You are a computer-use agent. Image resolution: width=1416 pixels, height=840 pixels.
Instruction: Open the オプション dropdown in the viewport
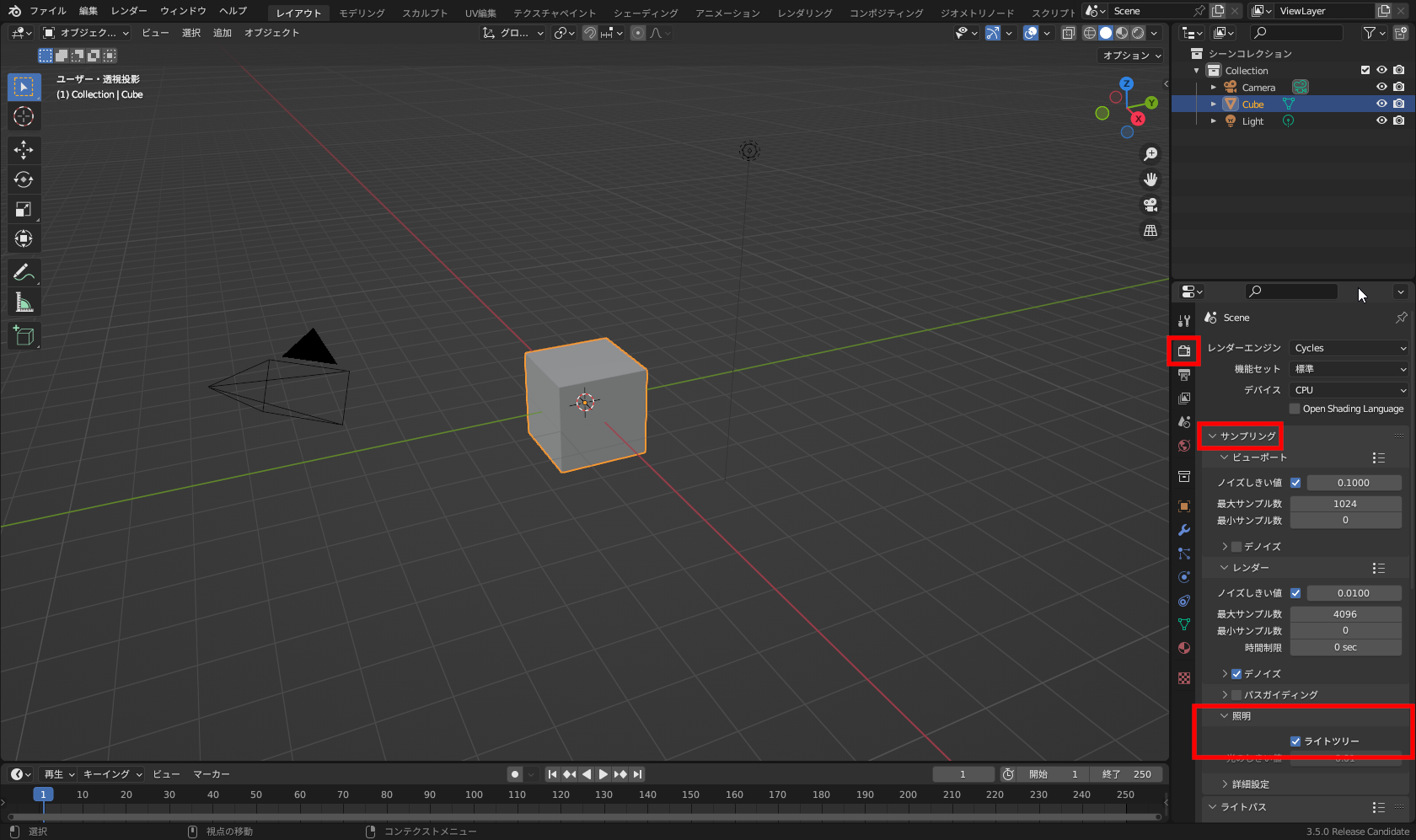point(1132,56)
